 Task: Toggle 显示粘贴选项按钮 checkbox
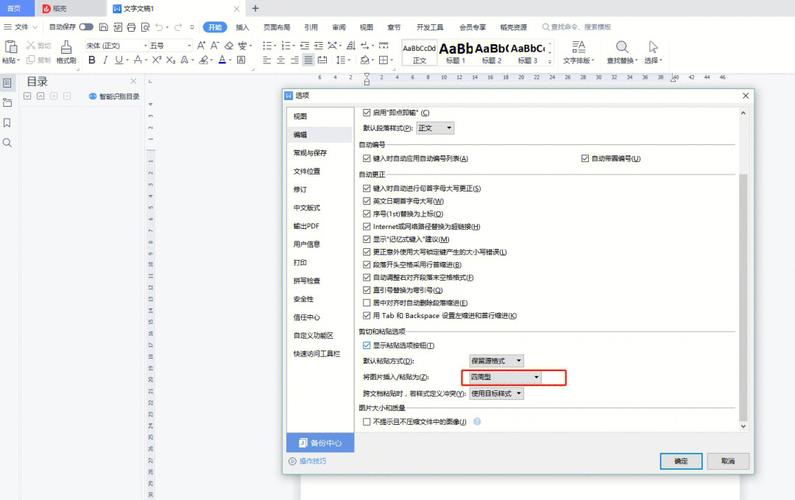coord(367,345)
